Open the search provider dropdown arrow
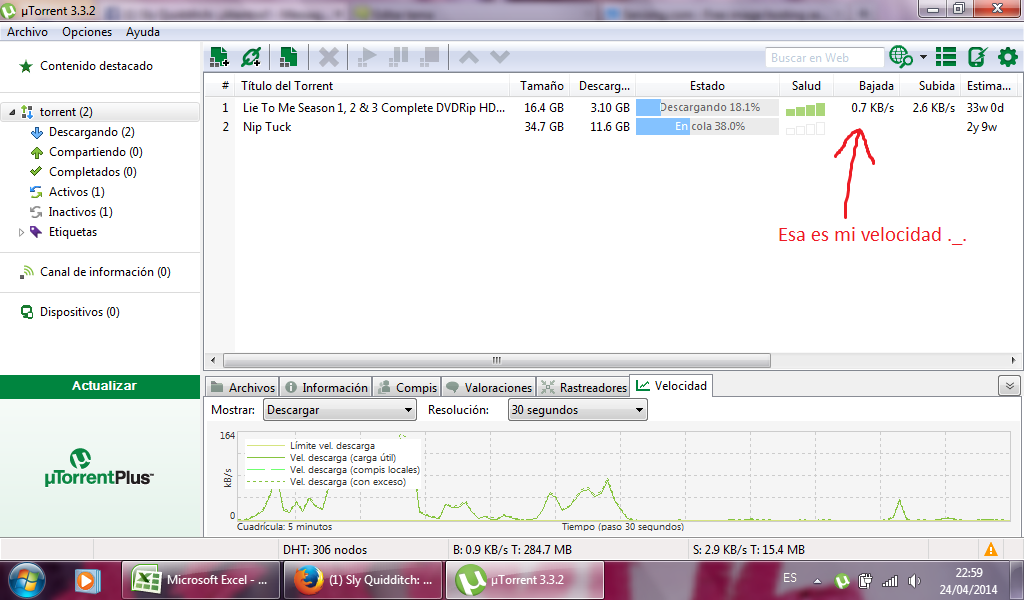This screenshot has width=1024, height=600. coord(923,57)
